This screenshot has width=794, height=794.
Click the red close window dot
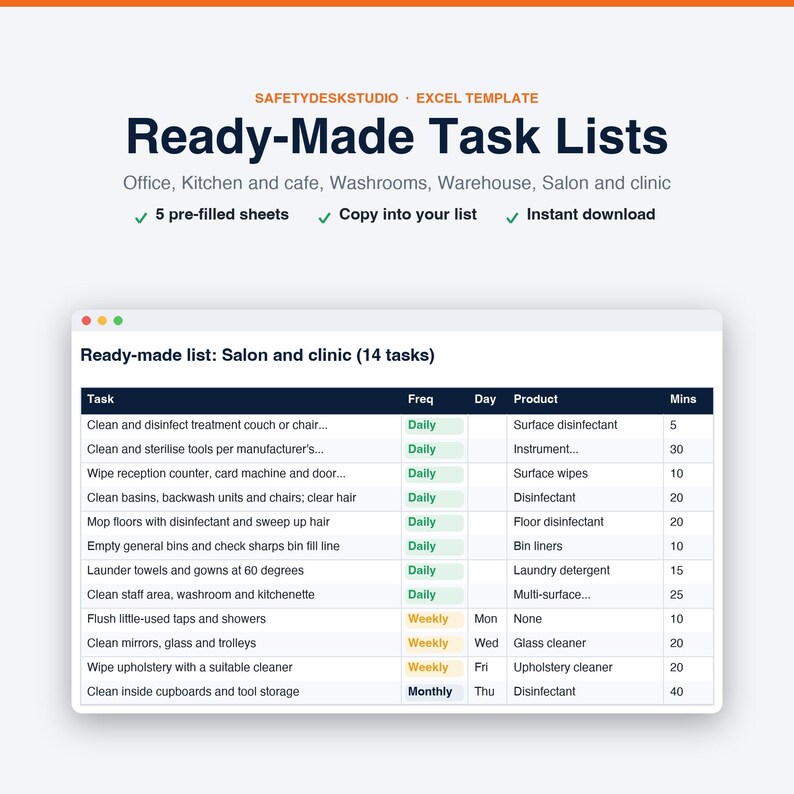pyautogui.click(x=86, y=321)
